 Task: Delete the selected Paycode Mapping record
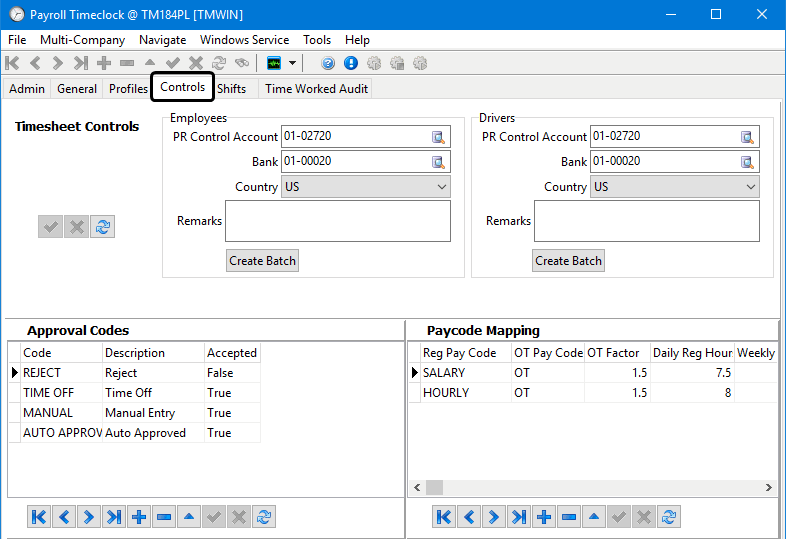point(569,517)
